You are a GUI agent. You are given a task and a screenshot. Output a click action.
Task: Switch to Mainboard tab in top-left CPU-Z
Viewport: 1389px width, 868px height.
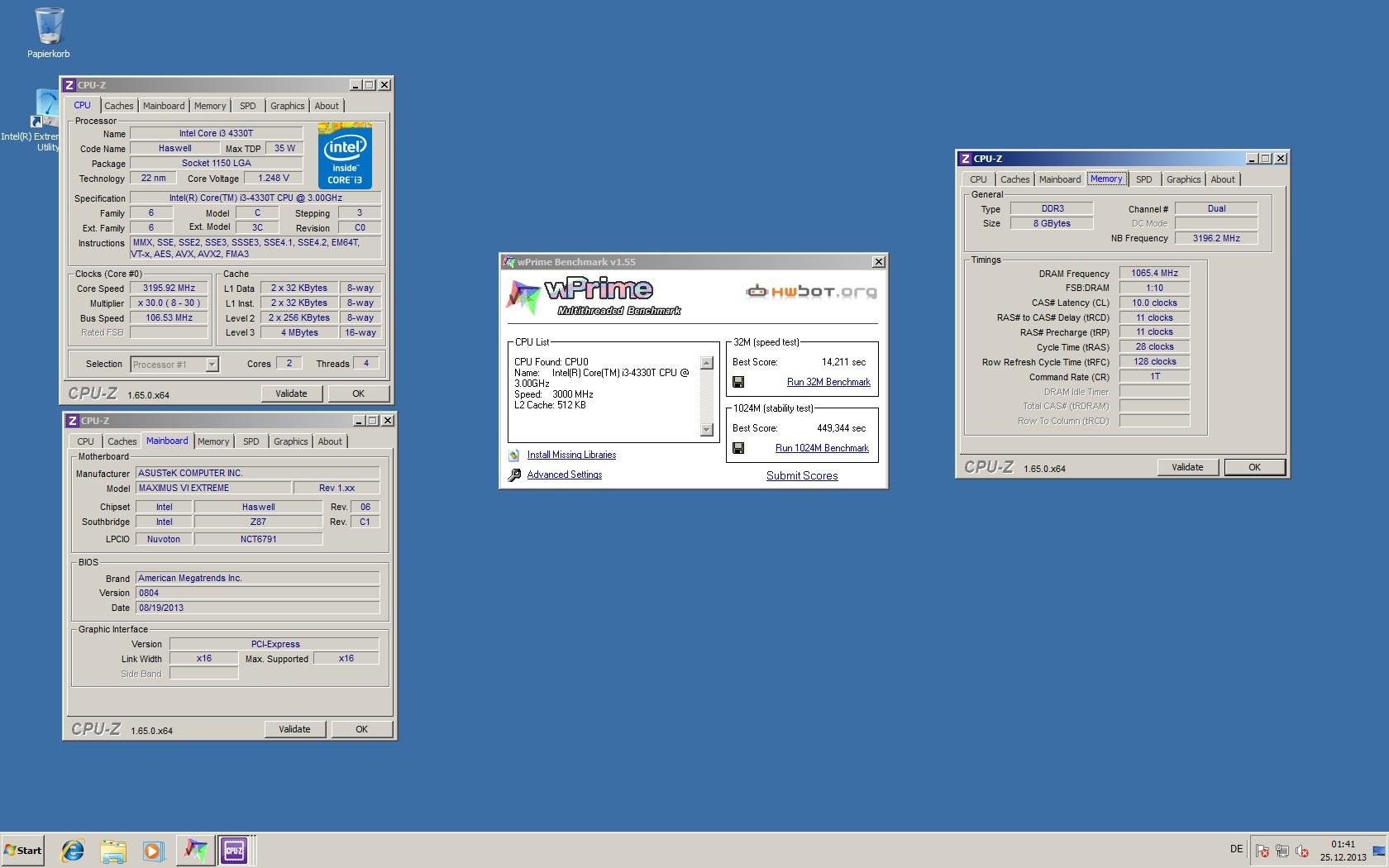pos(164,106)
